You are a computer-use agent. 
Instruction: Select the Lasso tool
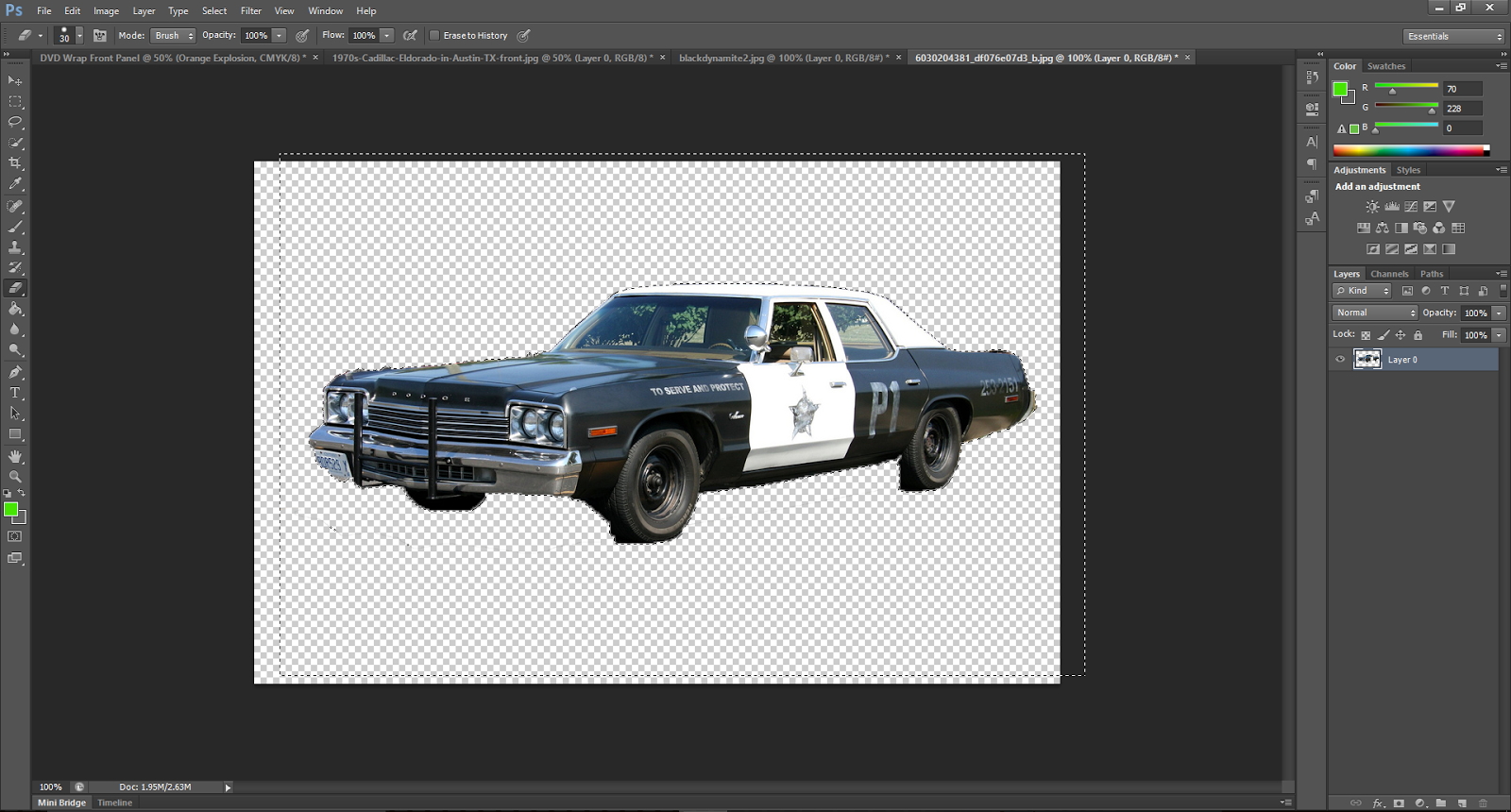coord(15,122)
